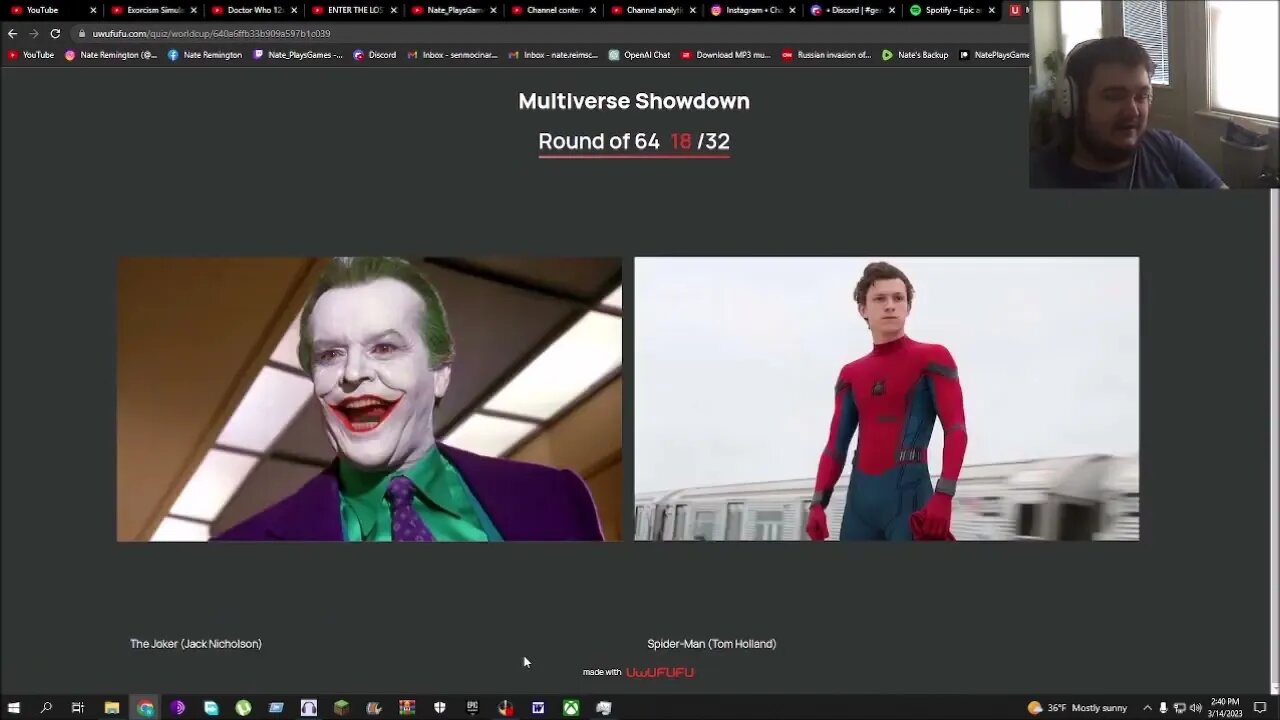Reload the uwufufu page

[x=55, y=33]
